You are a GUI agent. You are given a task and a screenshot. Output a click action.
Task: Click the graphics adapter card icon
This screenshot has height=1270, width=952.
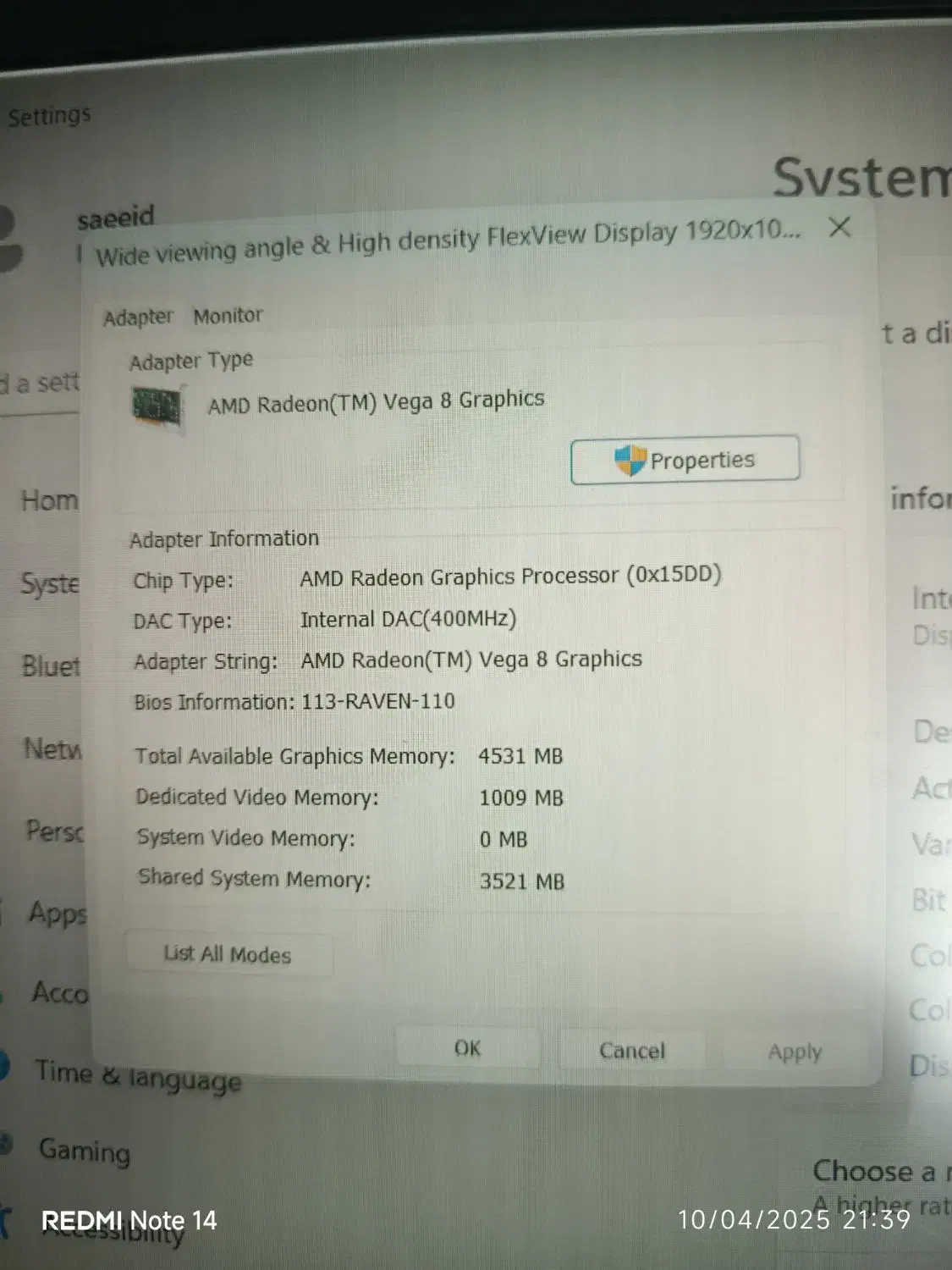pos(158,407)
